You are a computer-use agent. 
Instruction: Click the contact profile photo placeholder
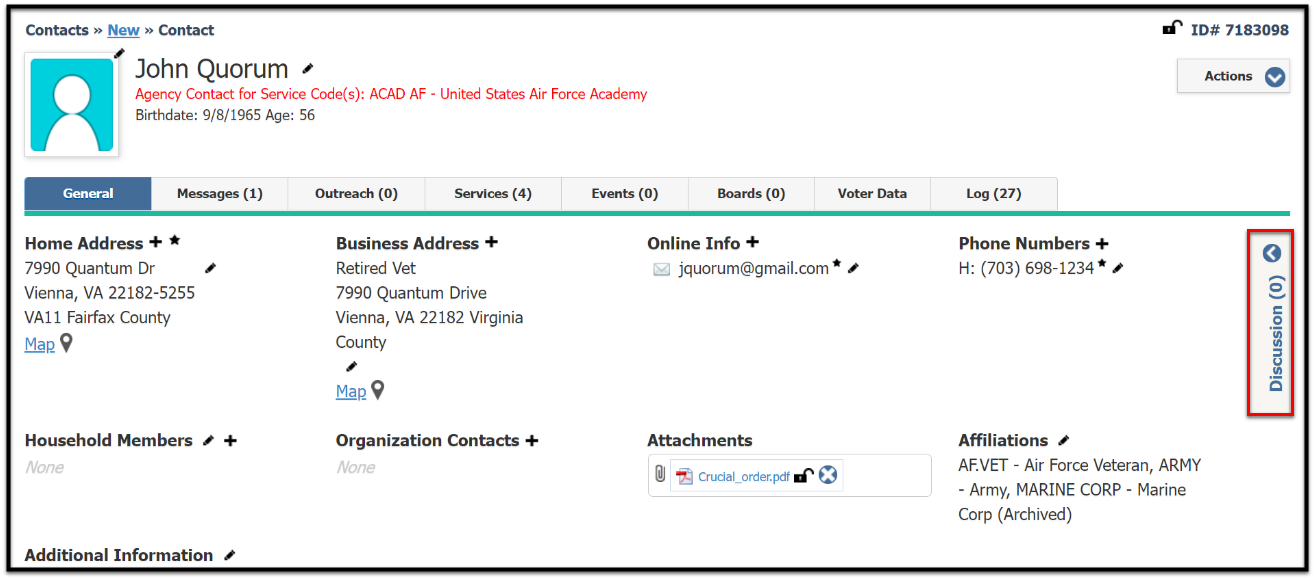[72, 105]
